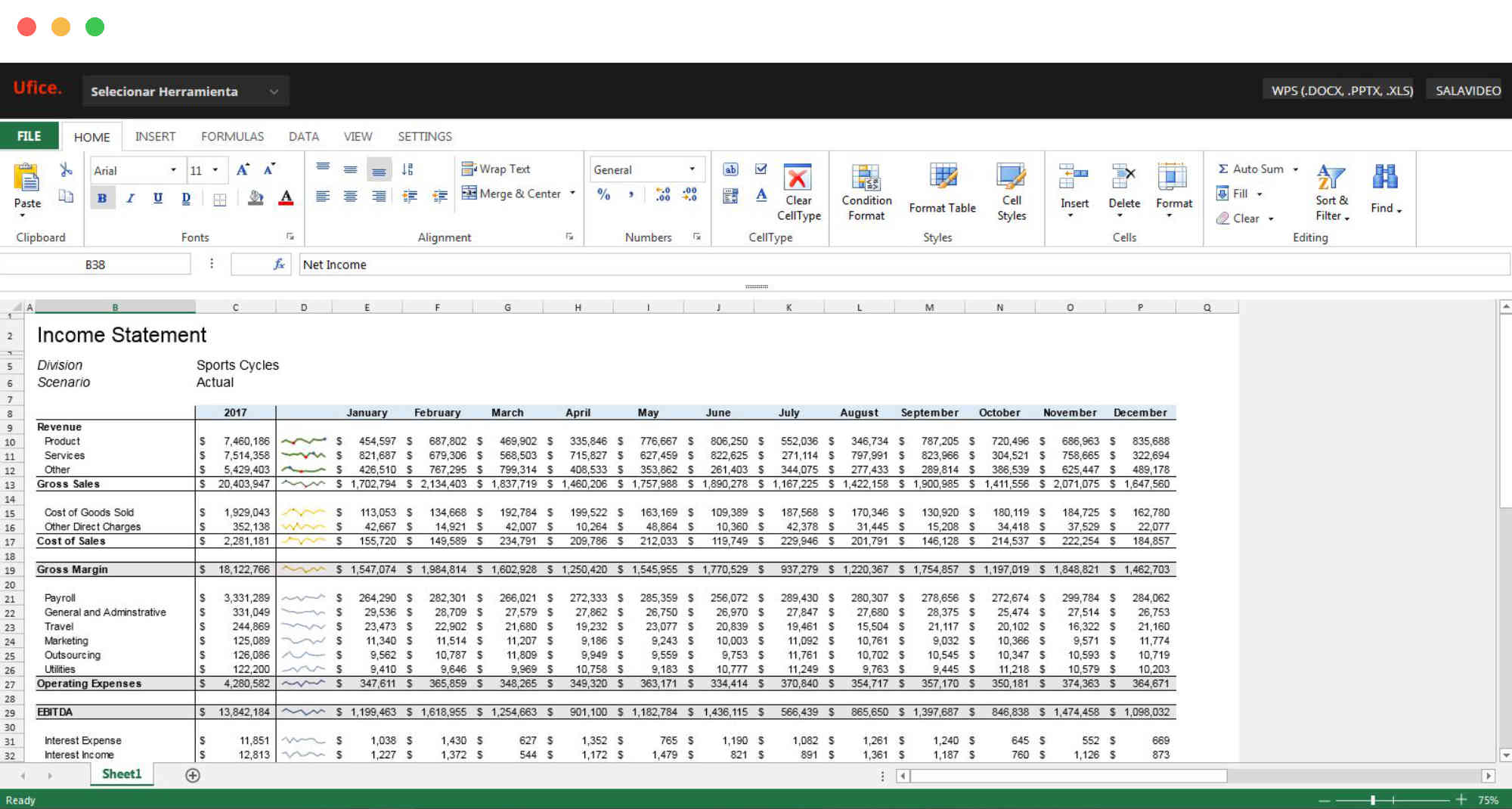Screen dimensions: 1512x809
Task: Click the Paste clipboard icon
Action: coord(27,178)
